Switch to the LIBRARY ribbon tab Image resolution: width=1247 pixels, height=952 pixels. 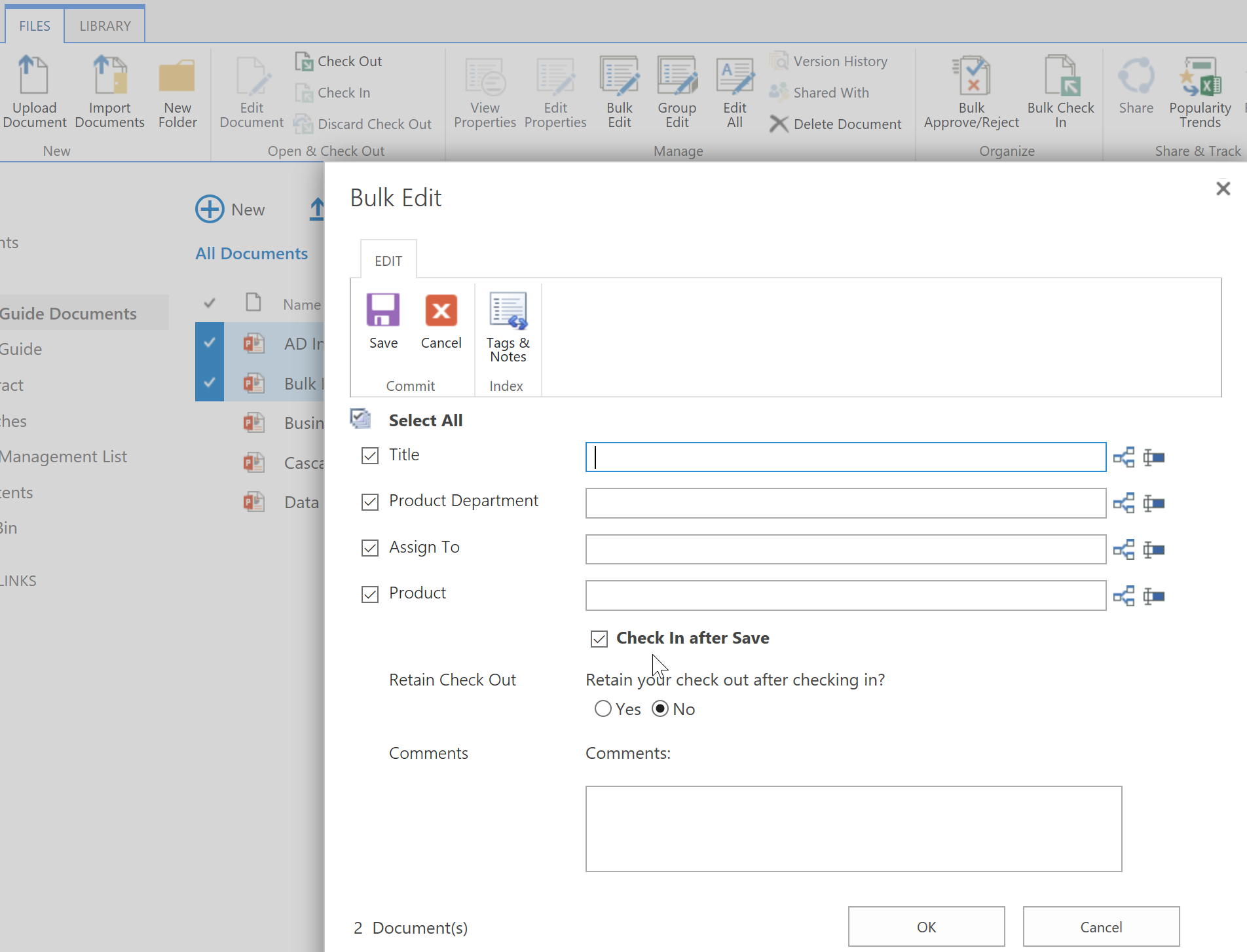point(105,26)
